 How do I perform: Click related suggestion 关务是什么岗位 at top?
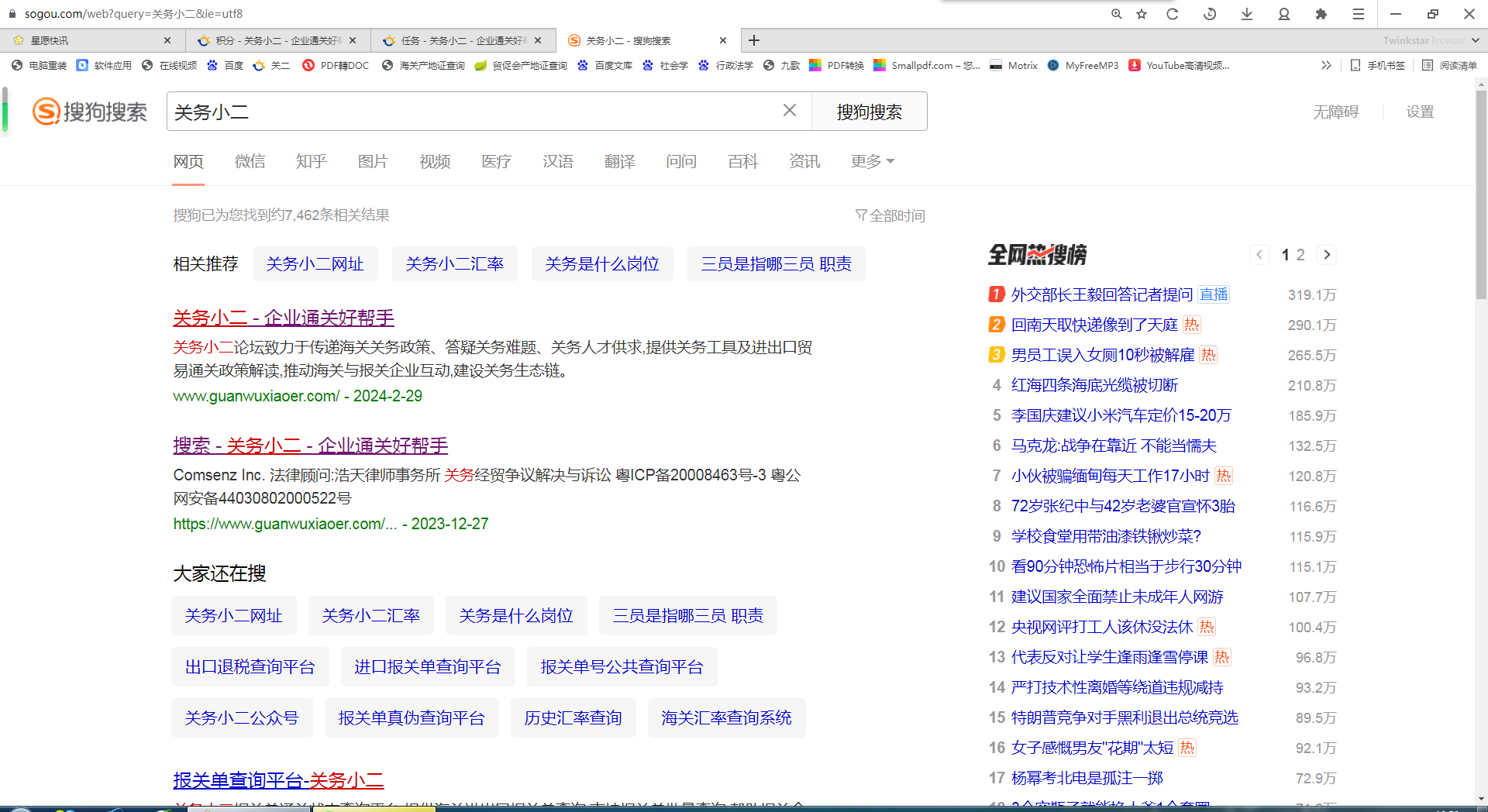(x=602, y=264)
